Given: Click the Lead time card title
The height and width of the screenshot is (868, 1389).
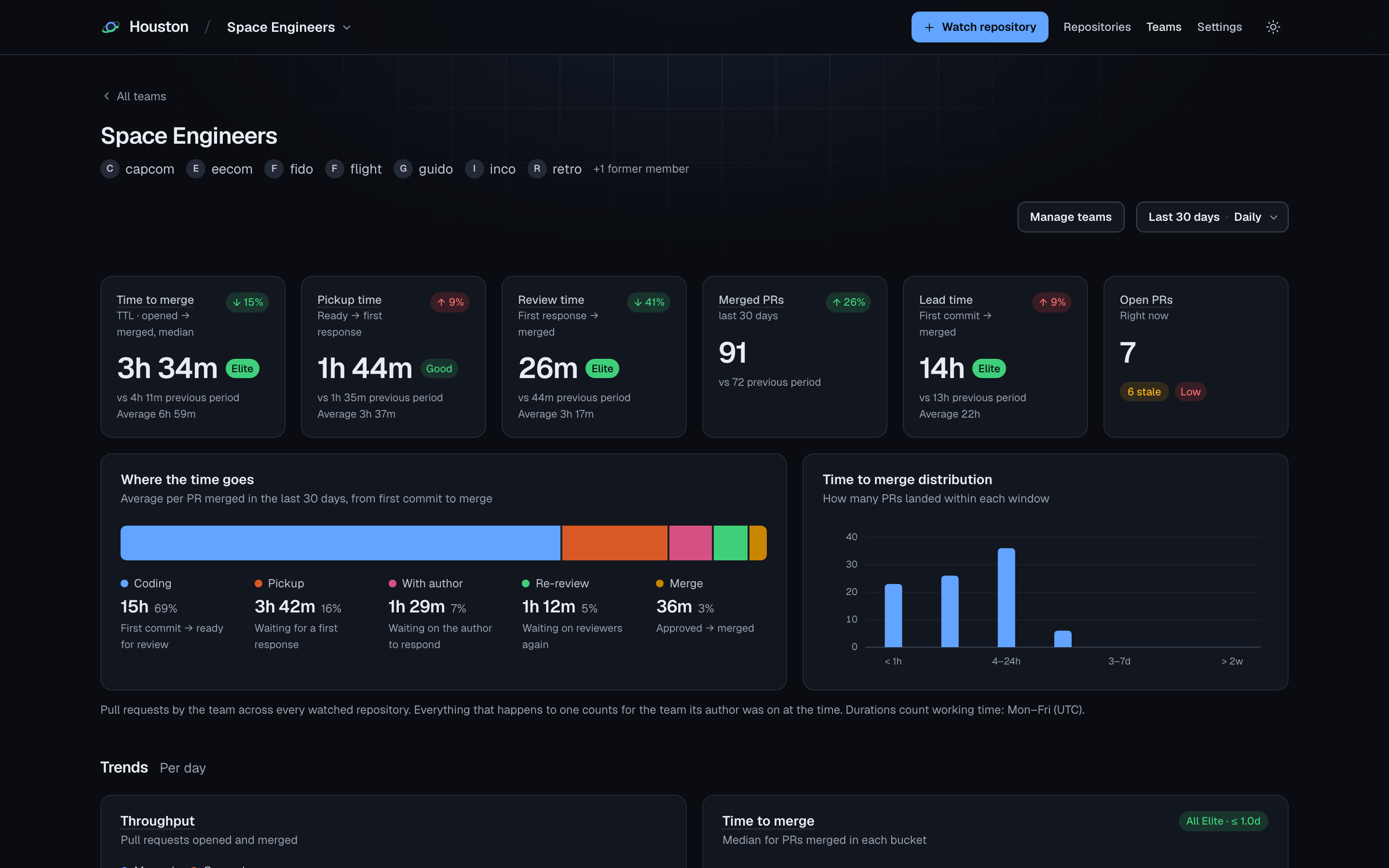Looking at the screenshot, I should pos(945,299).
